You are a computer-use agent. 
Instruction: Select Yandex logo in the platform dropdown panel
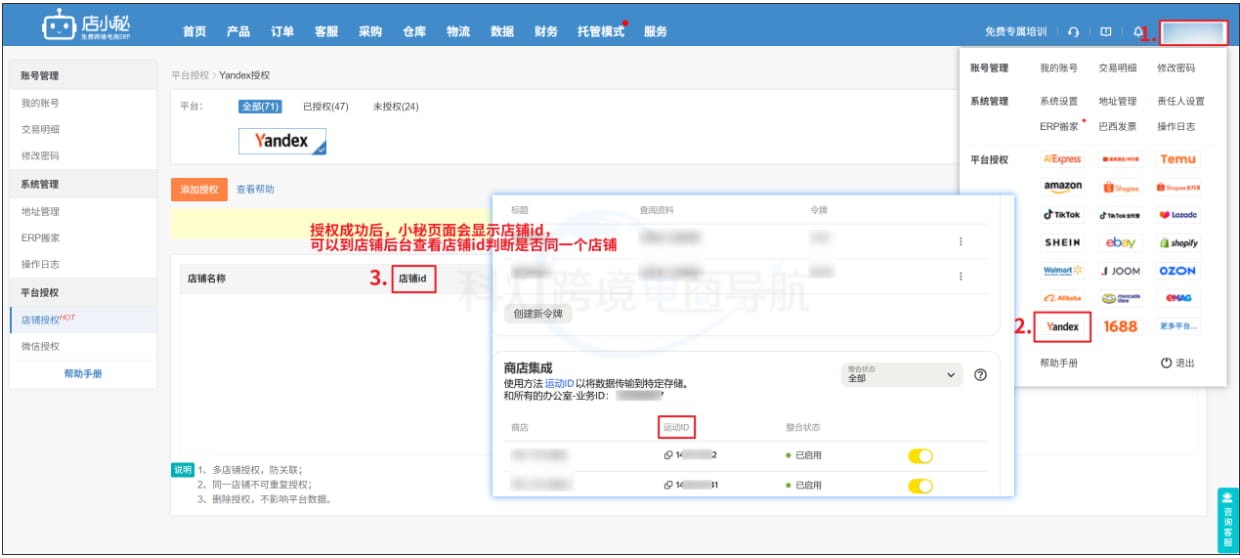coord(1062,326)
